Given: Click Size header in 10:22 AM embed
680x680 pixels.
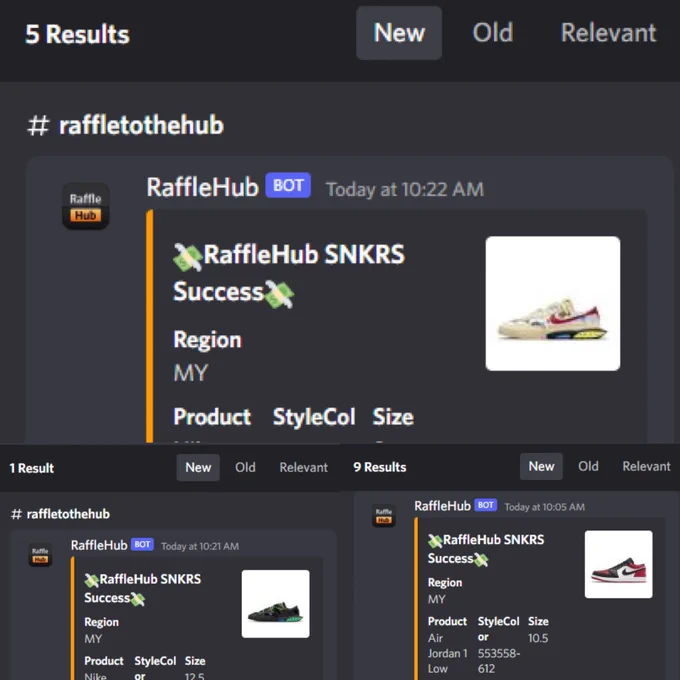Looking at the screenshot, I should pos(393,417).
